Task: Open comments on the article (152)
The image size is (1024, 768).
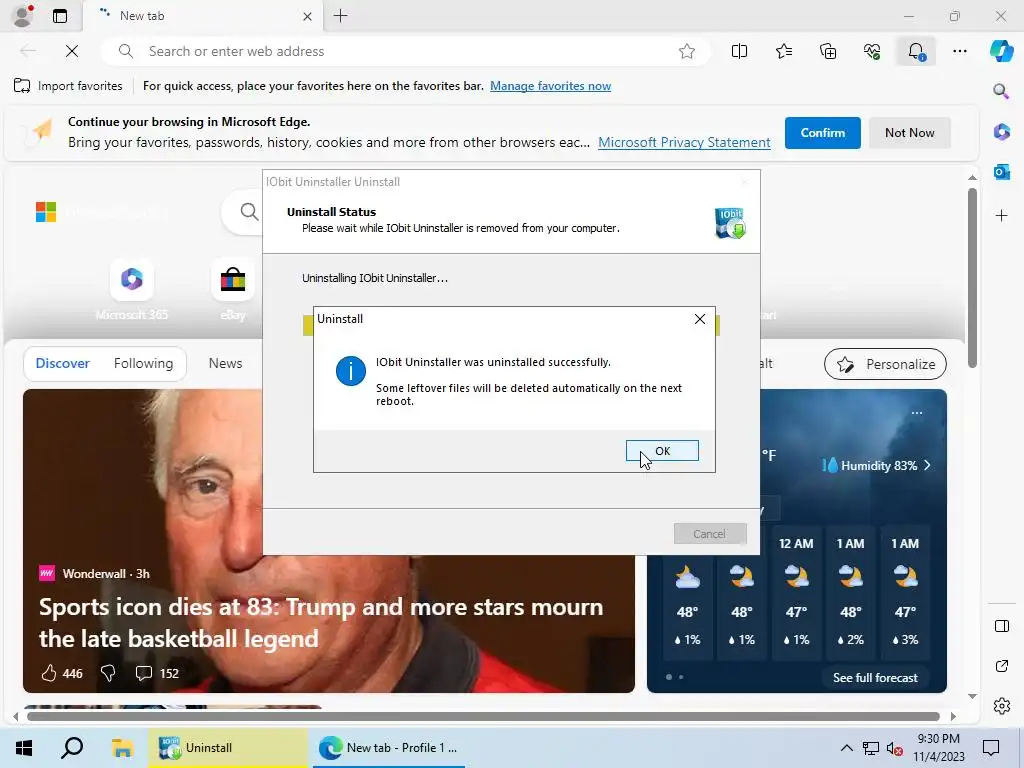Action: [x=157, y=673]
